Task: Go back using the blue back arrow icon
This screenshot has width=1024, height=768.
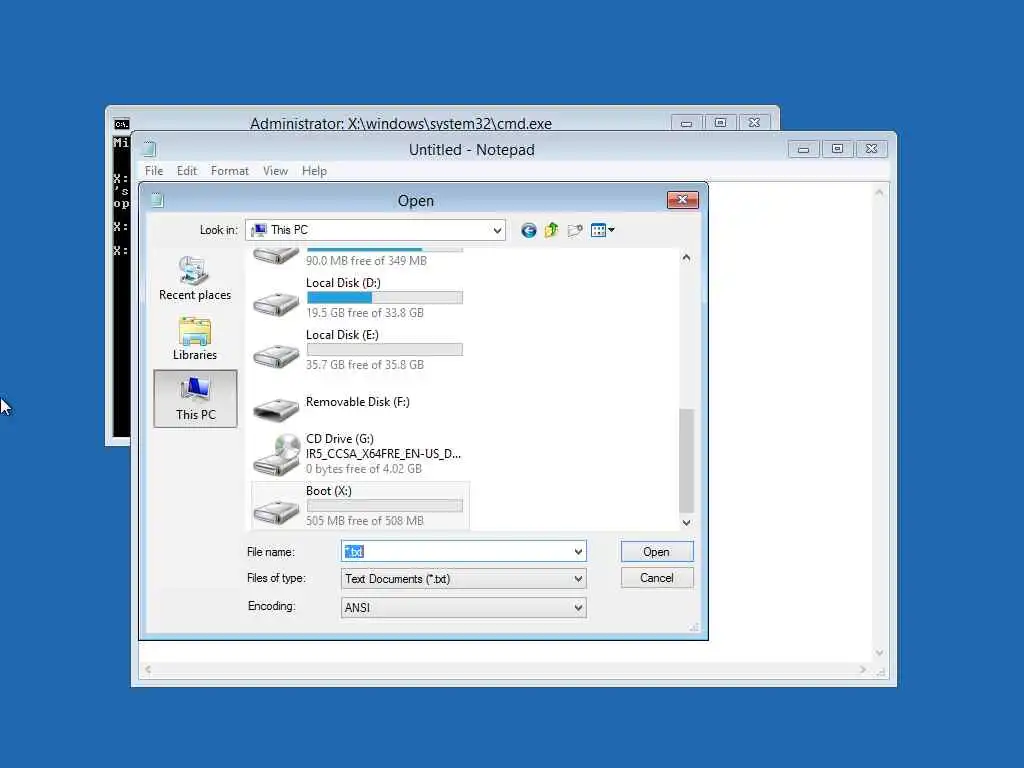Action: tap(528, 230)
